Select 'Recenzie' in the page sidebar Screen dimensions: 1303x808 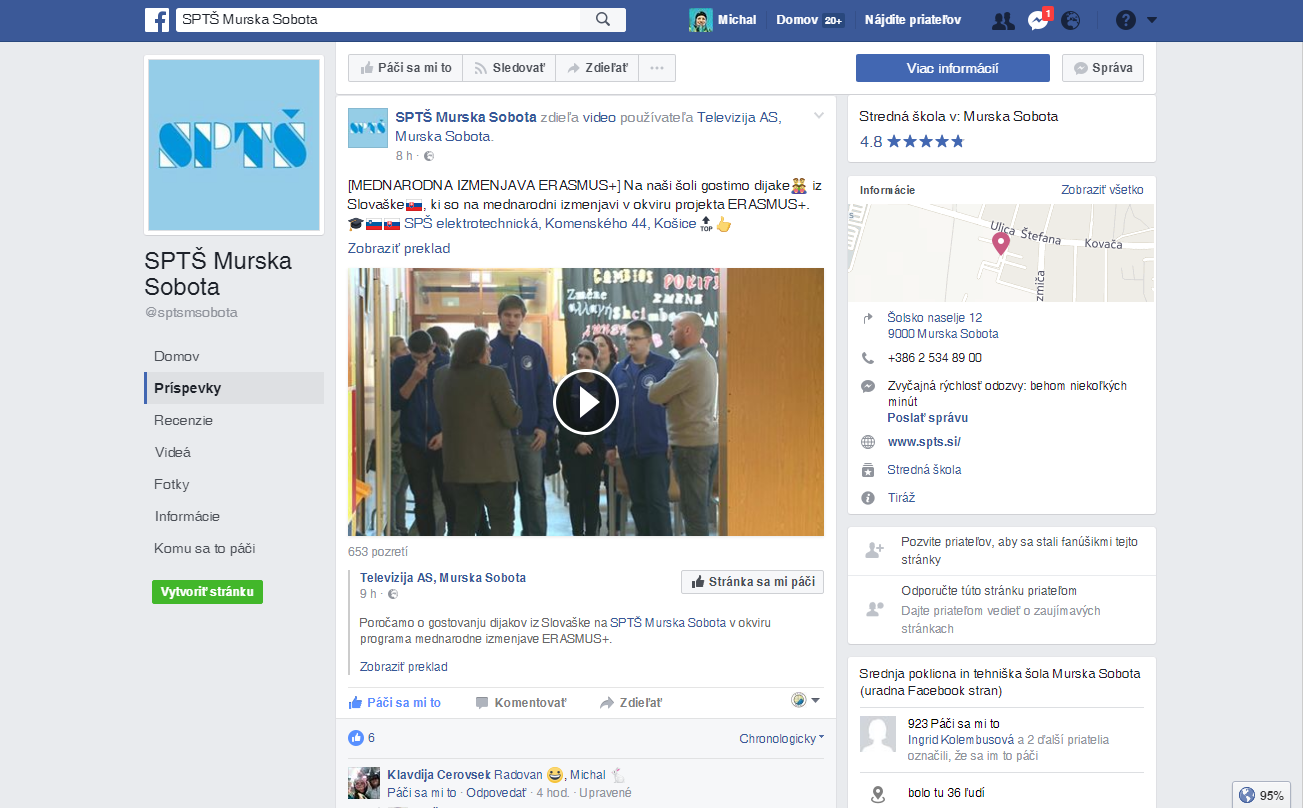(x=184, y=420)
